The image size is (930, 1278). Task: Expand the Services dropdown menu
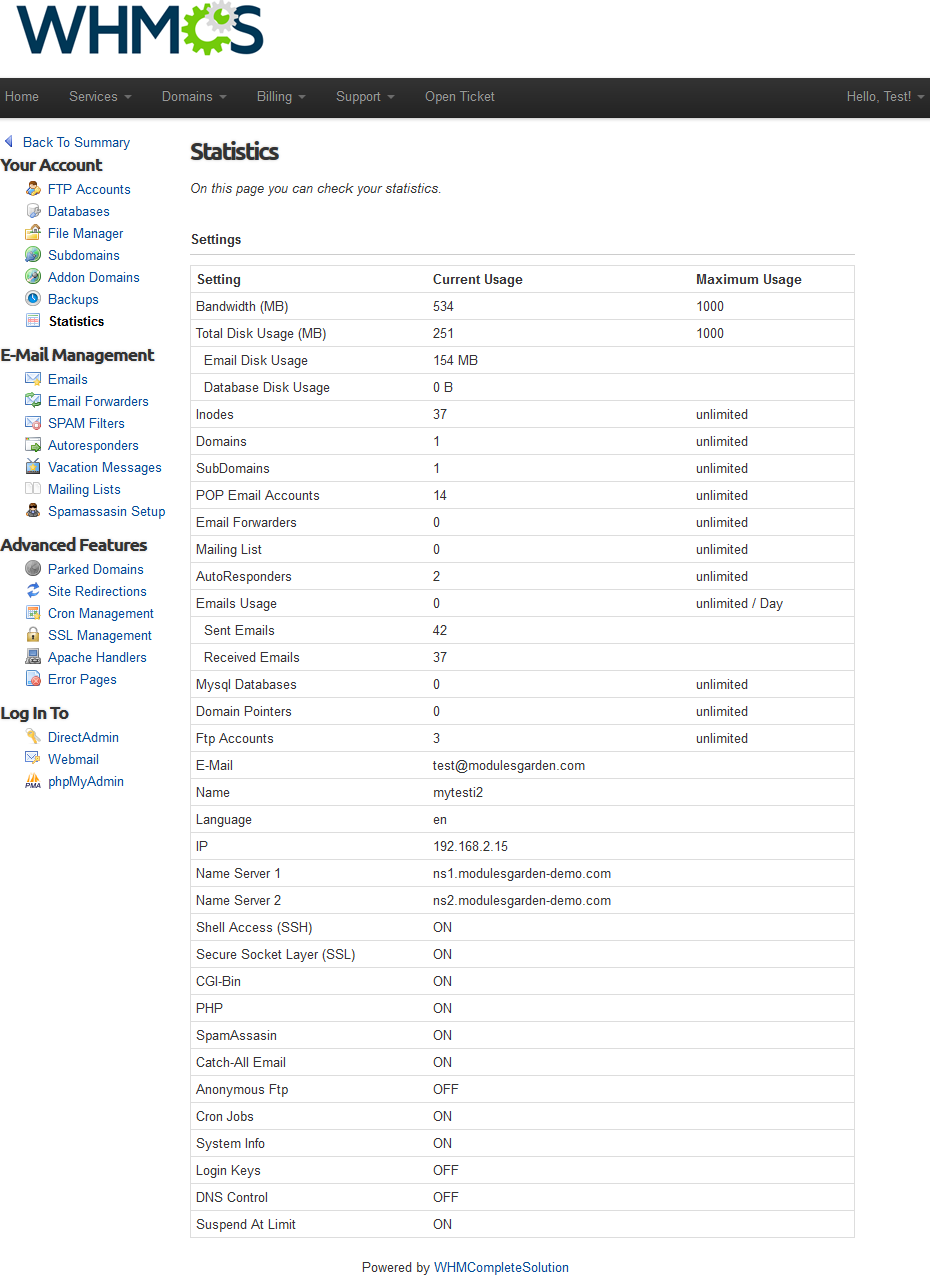[100, 97]
